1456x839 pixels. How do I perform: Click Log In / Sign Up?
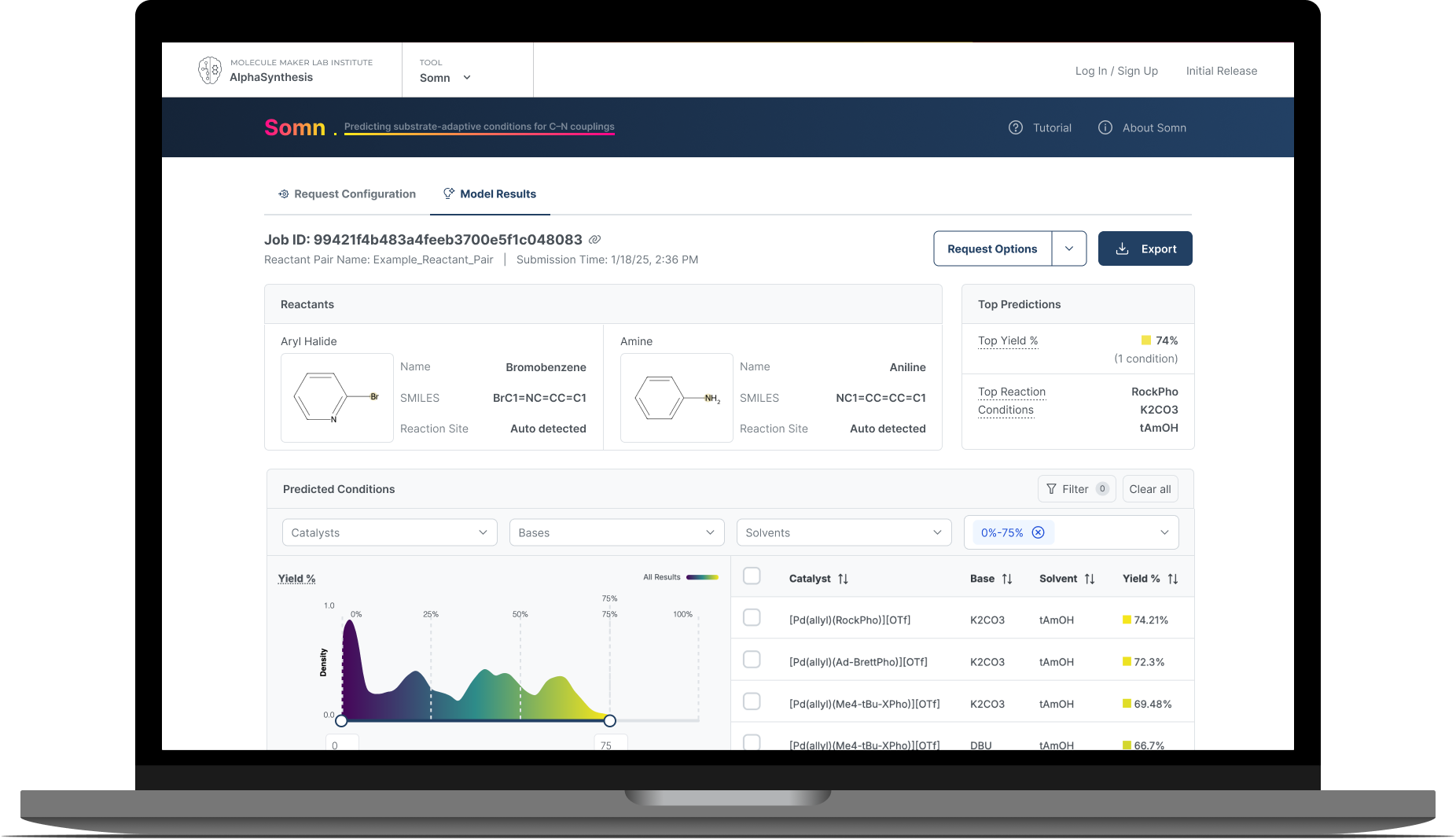pyautogui.click(x=1116, y=71)
